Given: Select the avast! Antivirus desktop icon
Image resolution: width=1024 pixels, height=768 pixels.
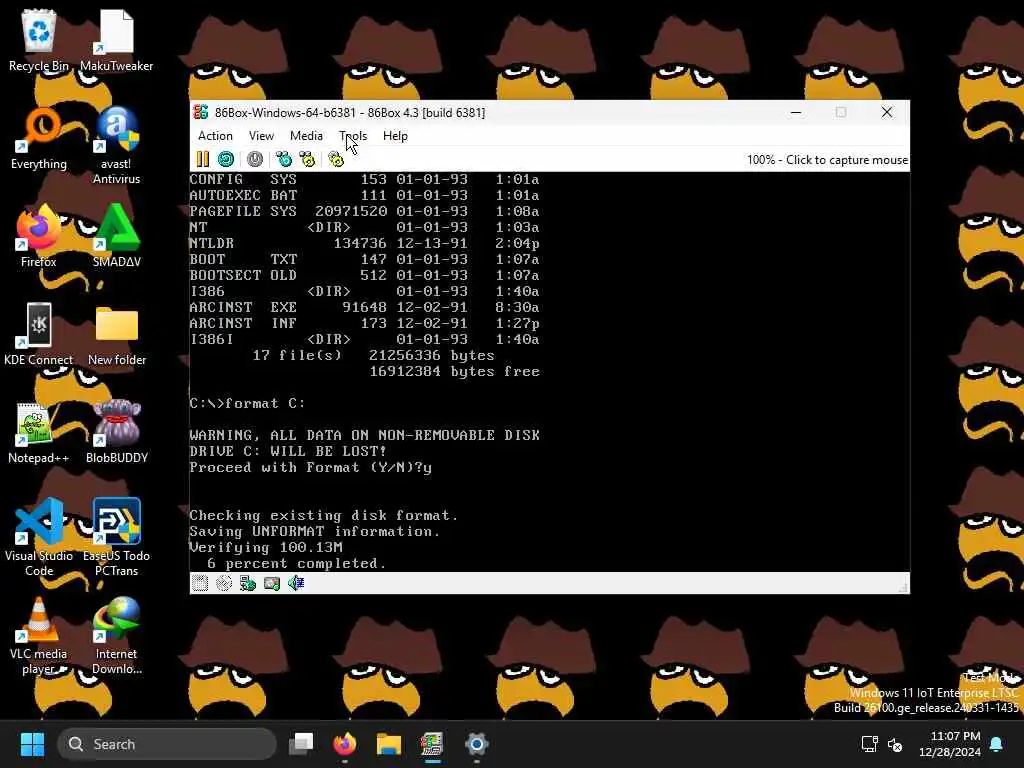Looking at the screenshot, I should [x=116, y=145].
